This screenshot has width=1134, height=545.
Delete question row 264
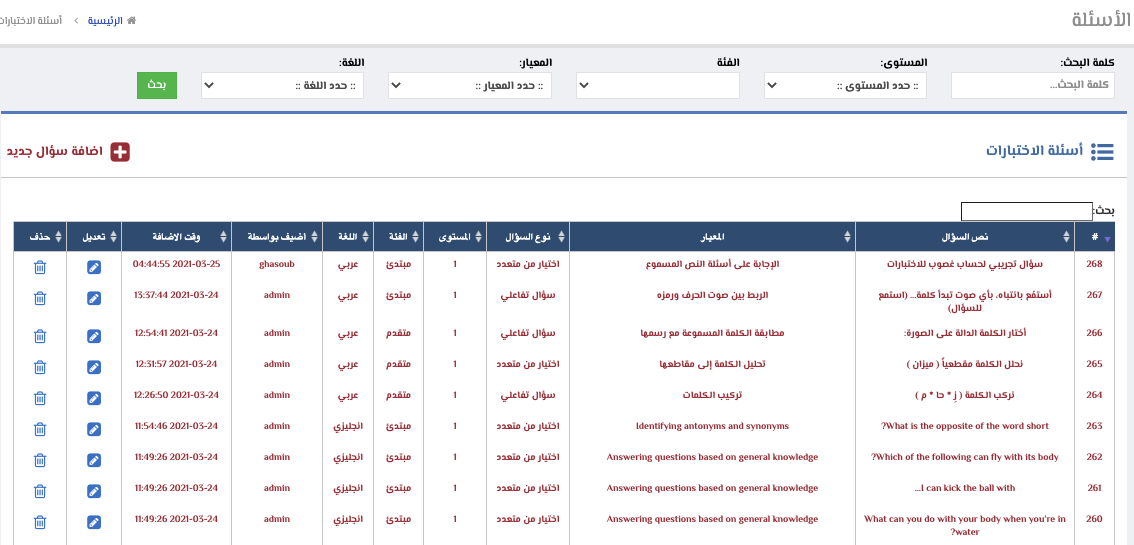(x=40, y=398)
